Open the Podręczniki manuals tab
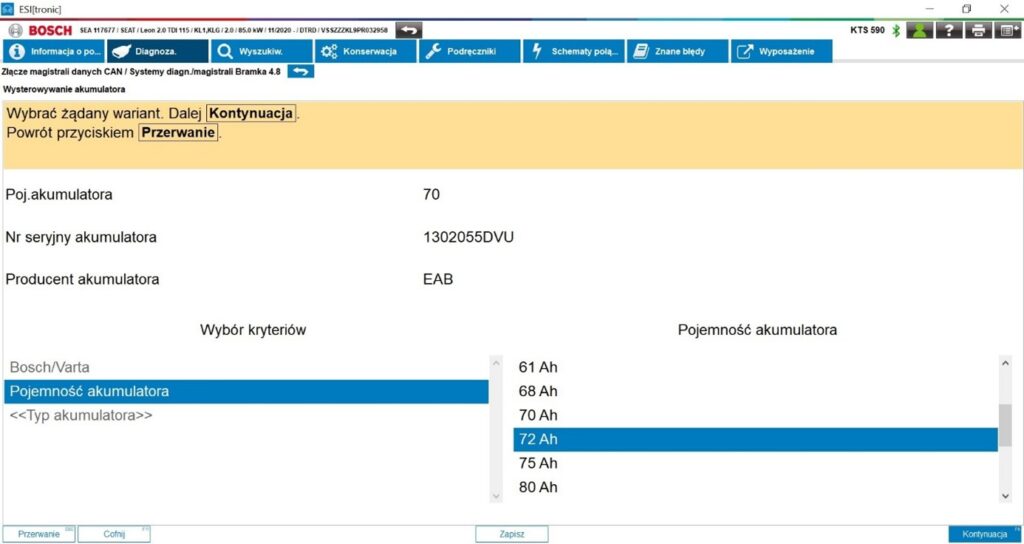 point(468,51)
